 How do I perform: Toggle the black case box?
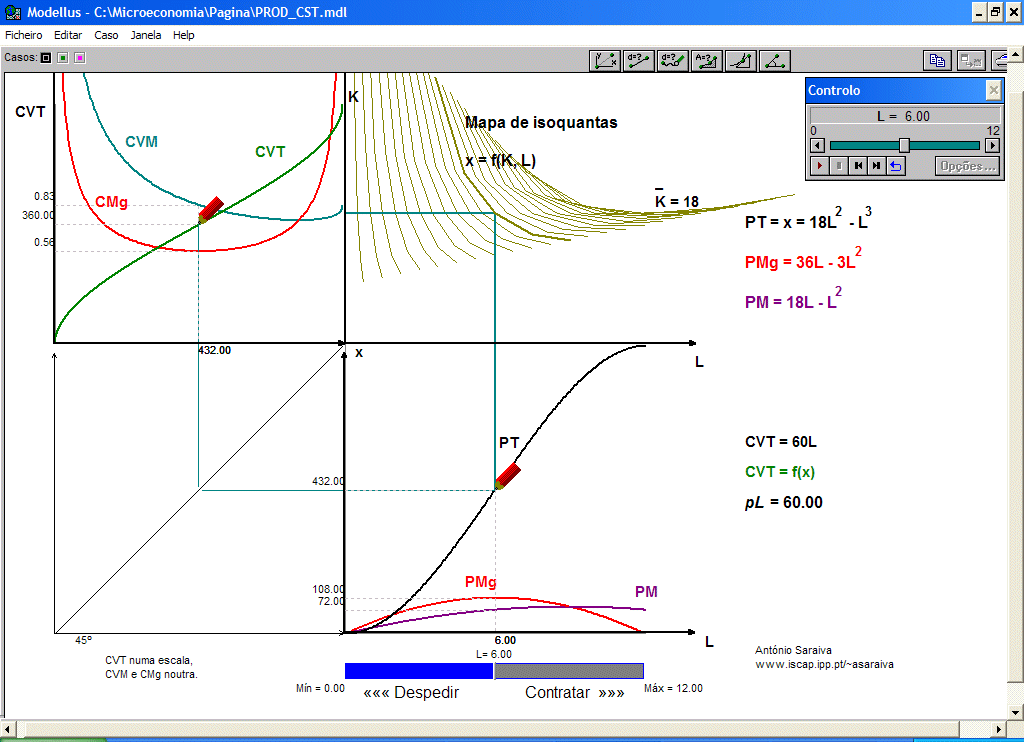(46, 58)
